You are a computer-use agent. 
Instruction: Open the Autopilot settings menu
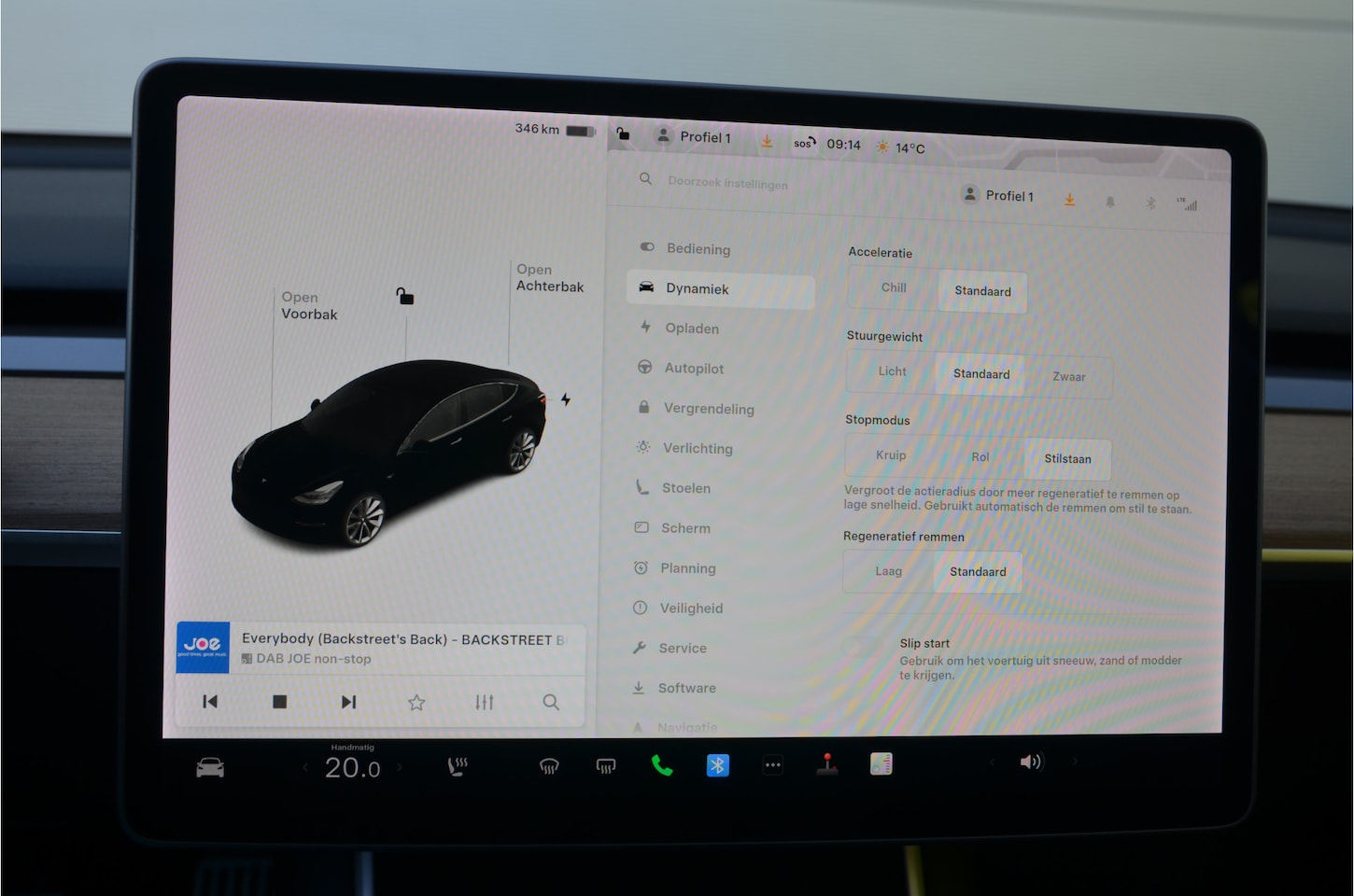coord(693,369)
